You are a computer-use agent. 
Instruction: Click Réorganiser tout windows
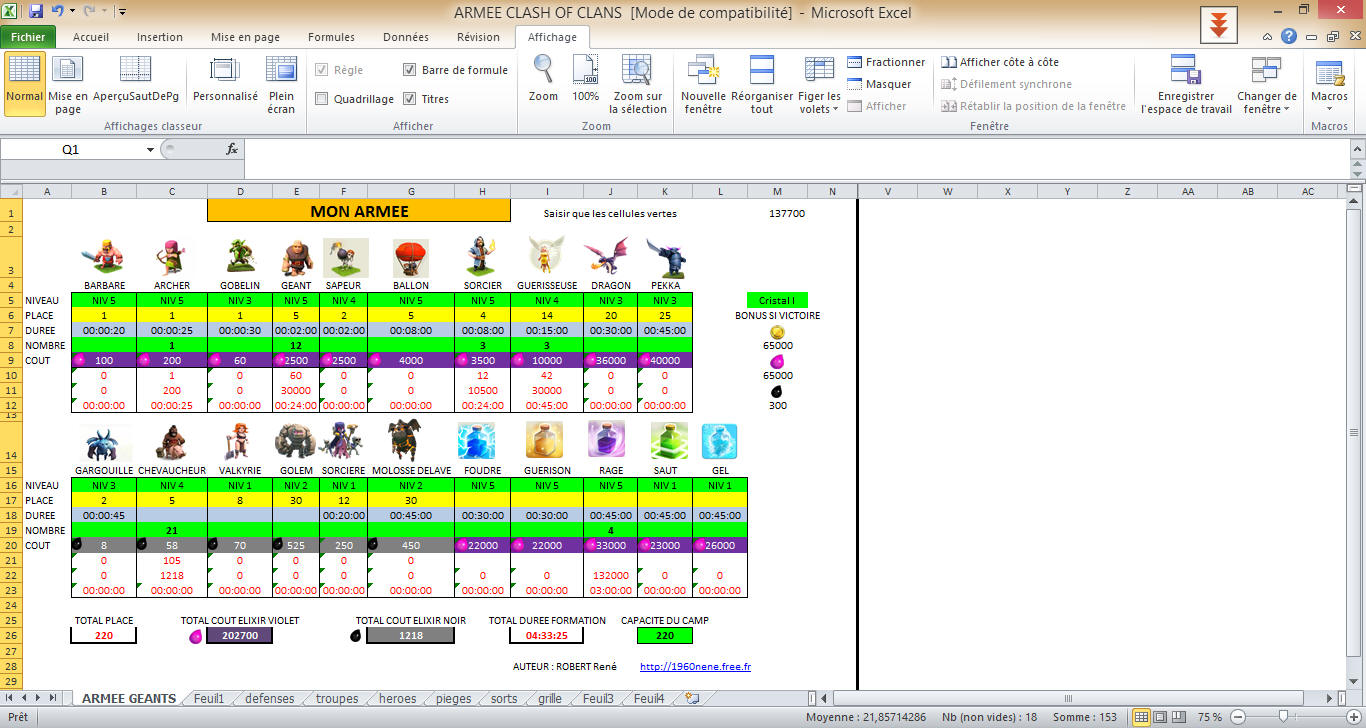point(762,84)
